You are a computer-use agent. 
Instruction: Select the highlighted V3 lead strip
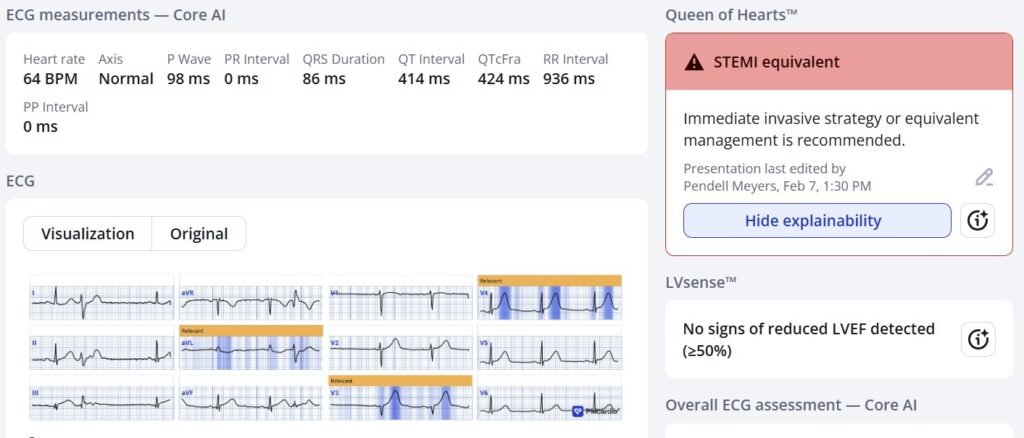pos(400,403)
